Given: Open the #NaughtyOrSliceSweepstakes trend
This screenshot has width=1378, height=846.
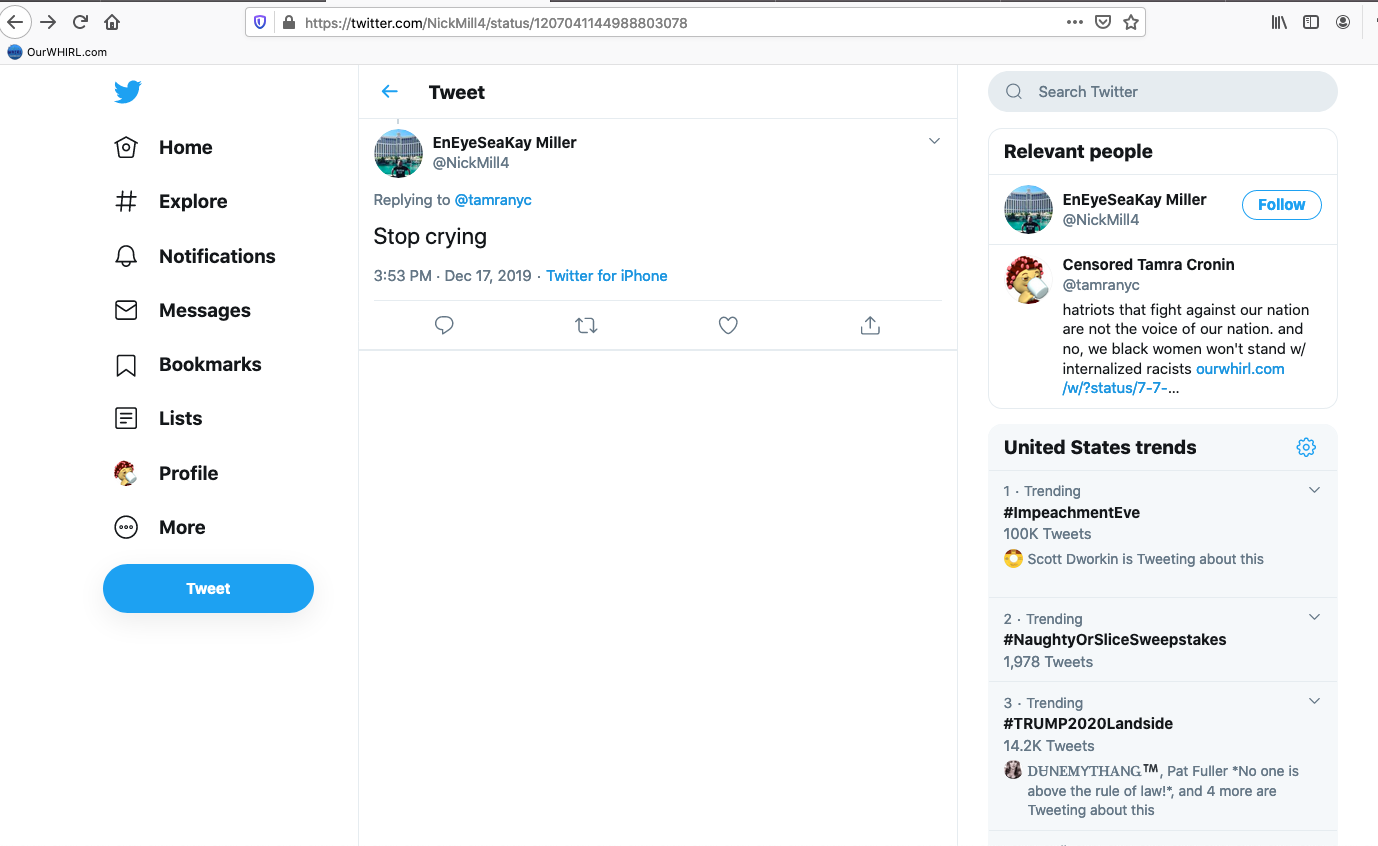Looking at the screenshot, I should pos(1114,640).
